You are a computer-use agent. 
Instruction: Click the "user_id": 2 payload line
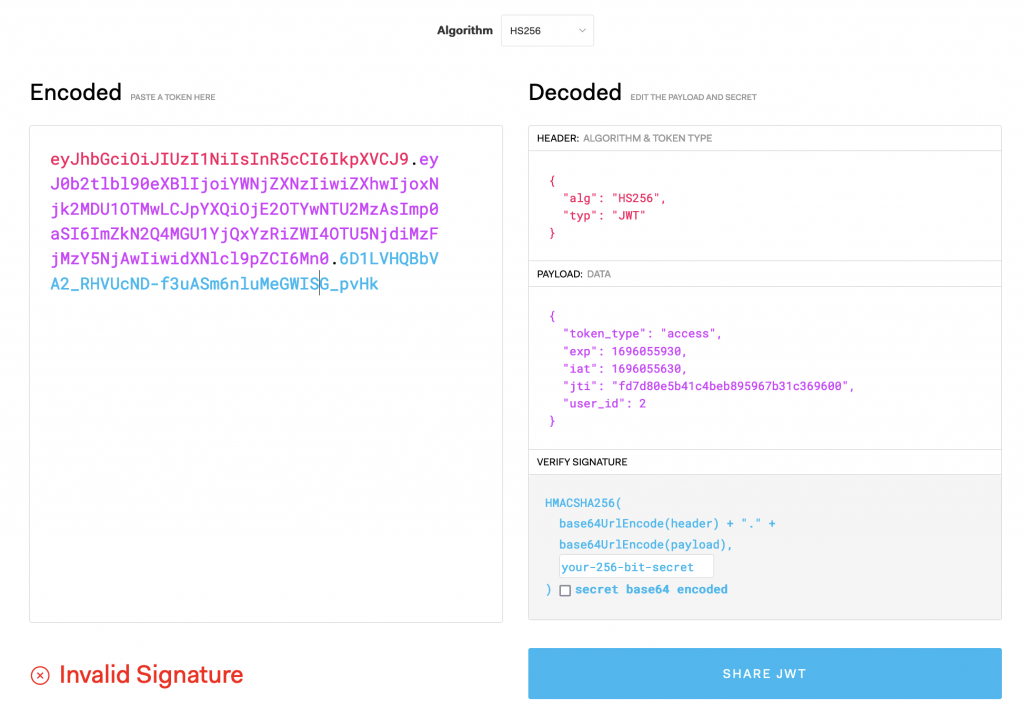coord(604,404)
